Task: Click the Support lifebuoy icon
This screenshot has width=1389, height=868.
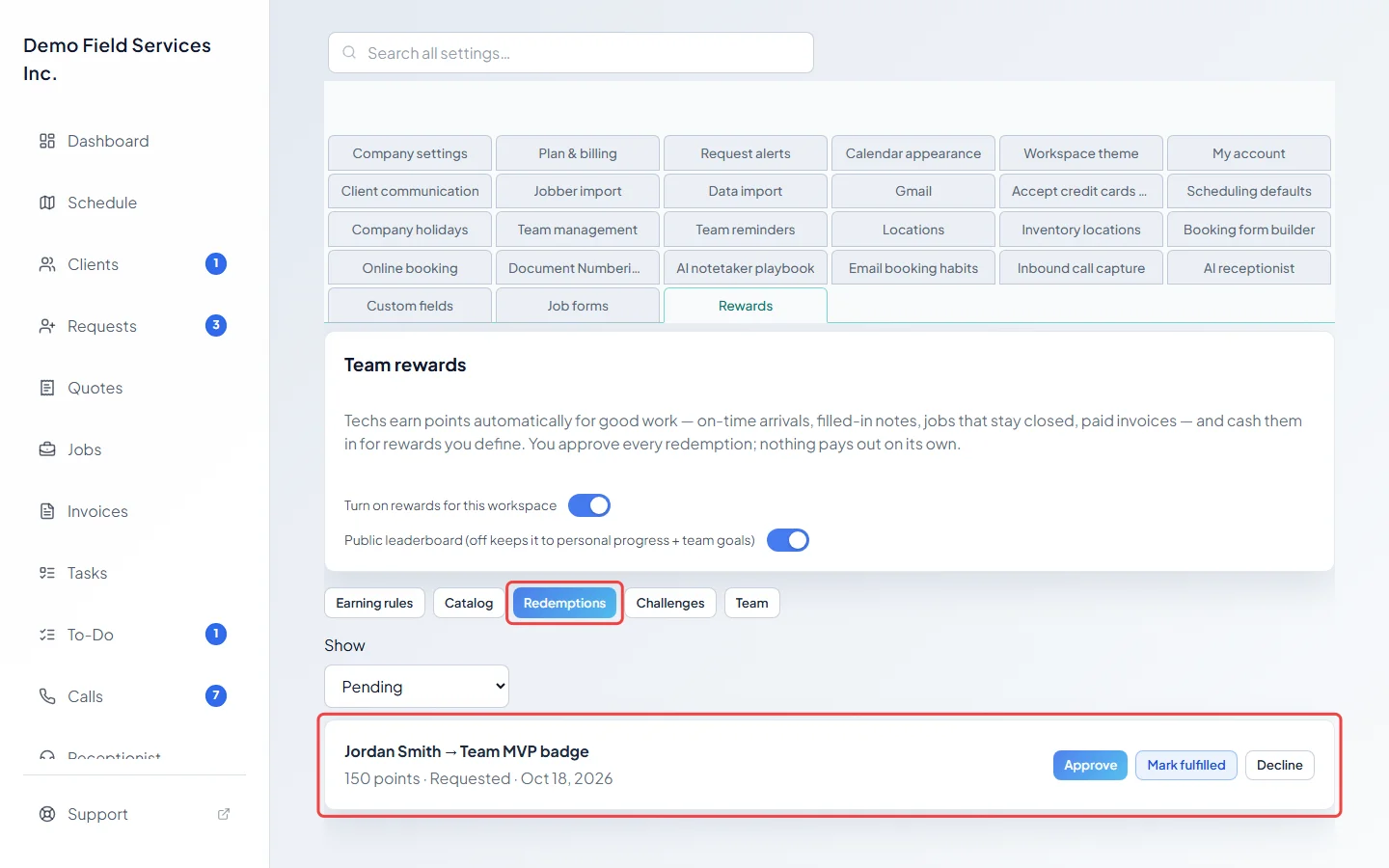Action: [x=47, y=814]
